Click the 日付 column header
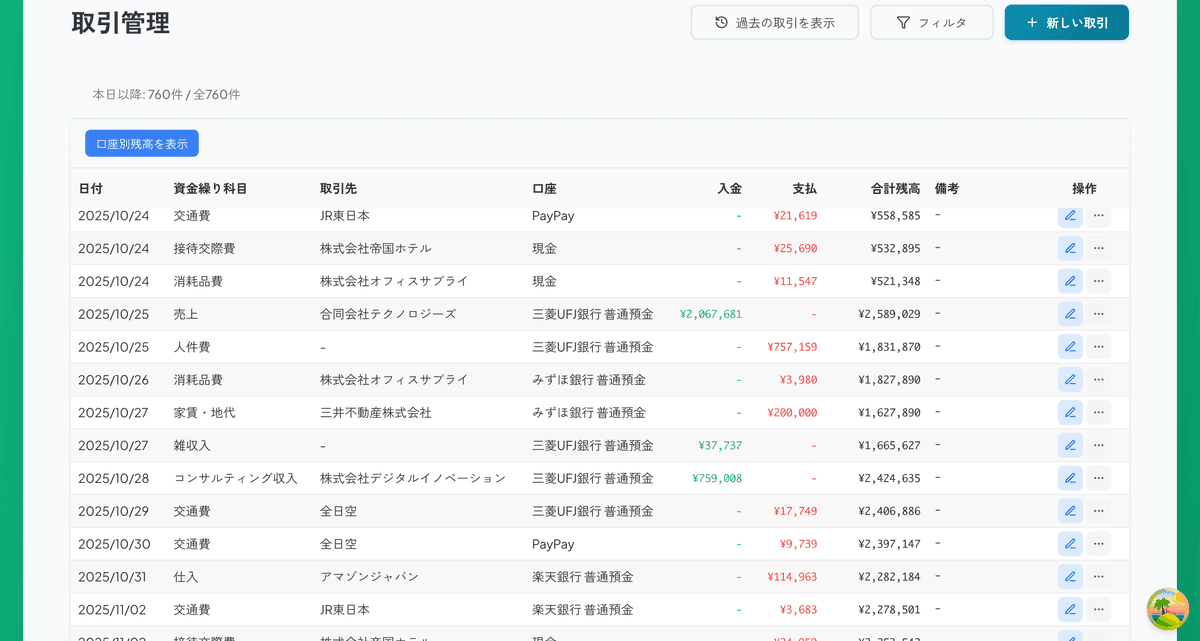 coord(90,188)
